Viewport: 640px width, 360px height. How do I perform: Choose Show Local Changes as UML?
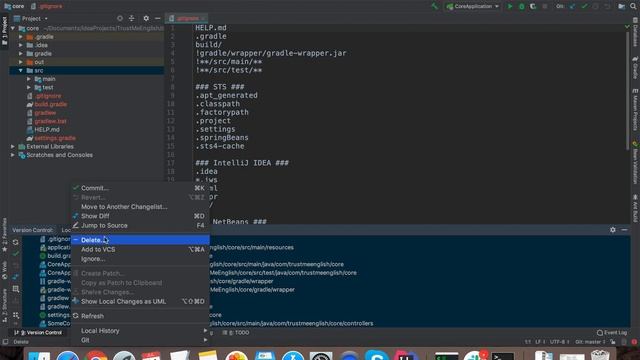coord(140,302)
